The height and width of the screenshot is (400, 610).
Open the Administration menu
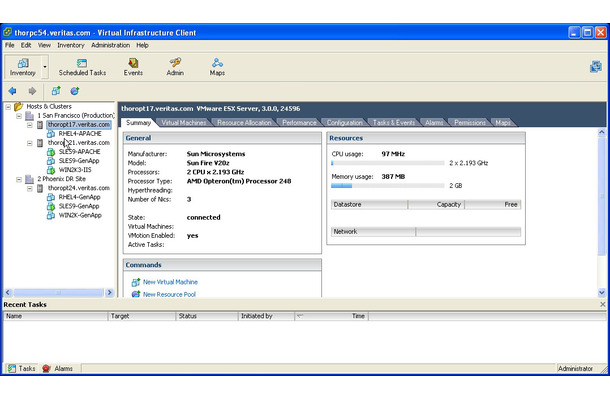(x=110, y=45)
